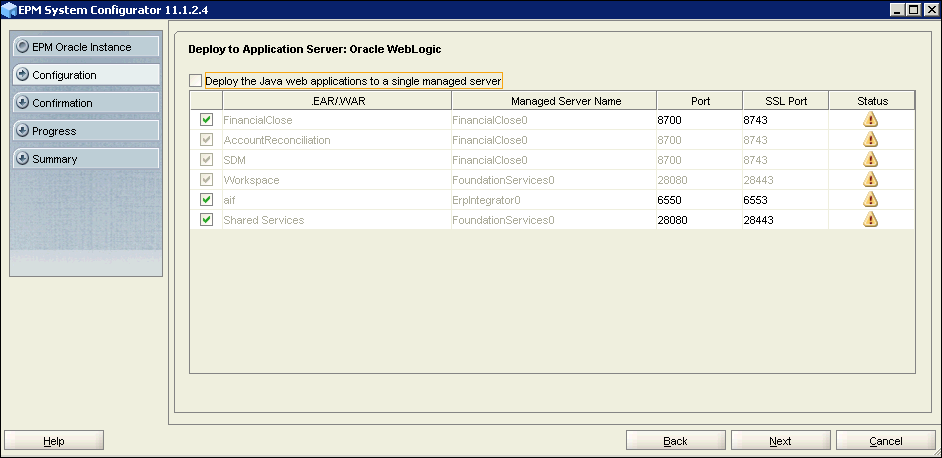
Task: Click the FinancialClose row warning status icon
Action: tap(870, 120)
